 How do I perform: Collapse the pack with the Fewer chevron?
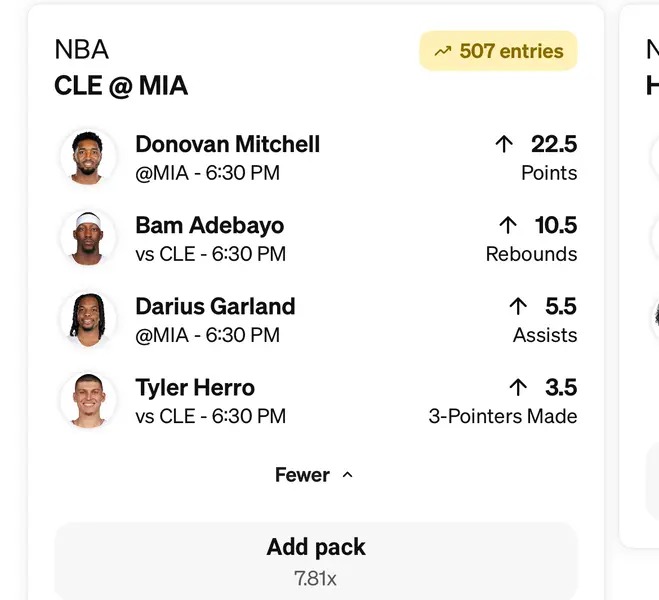[x=347, y=475]
